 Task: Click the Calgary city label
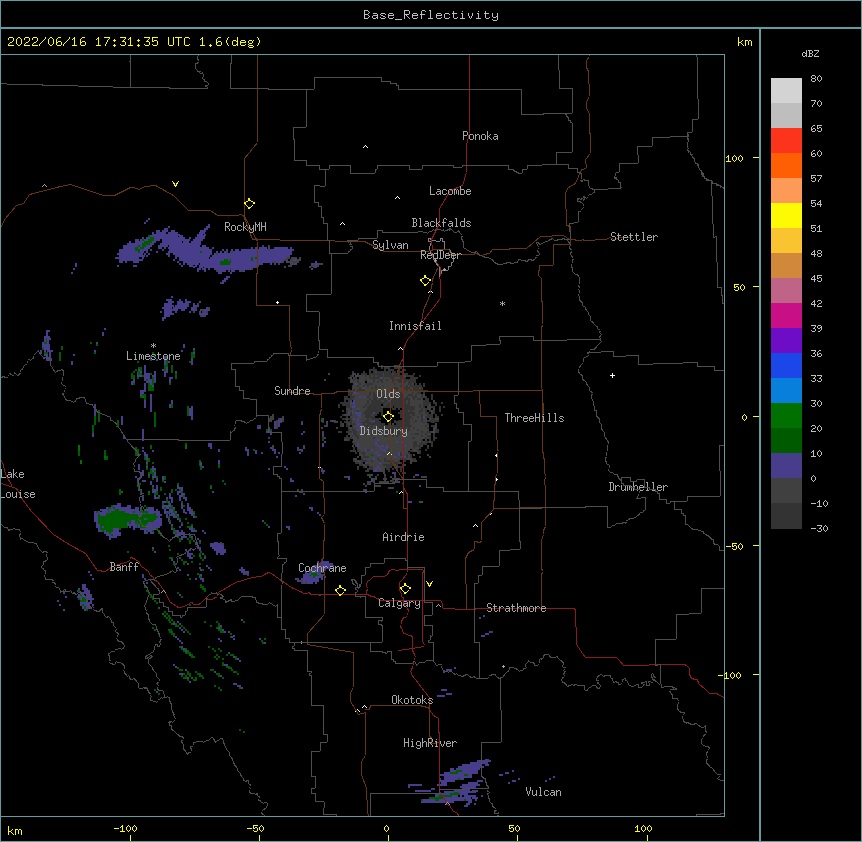coord(400,603)
